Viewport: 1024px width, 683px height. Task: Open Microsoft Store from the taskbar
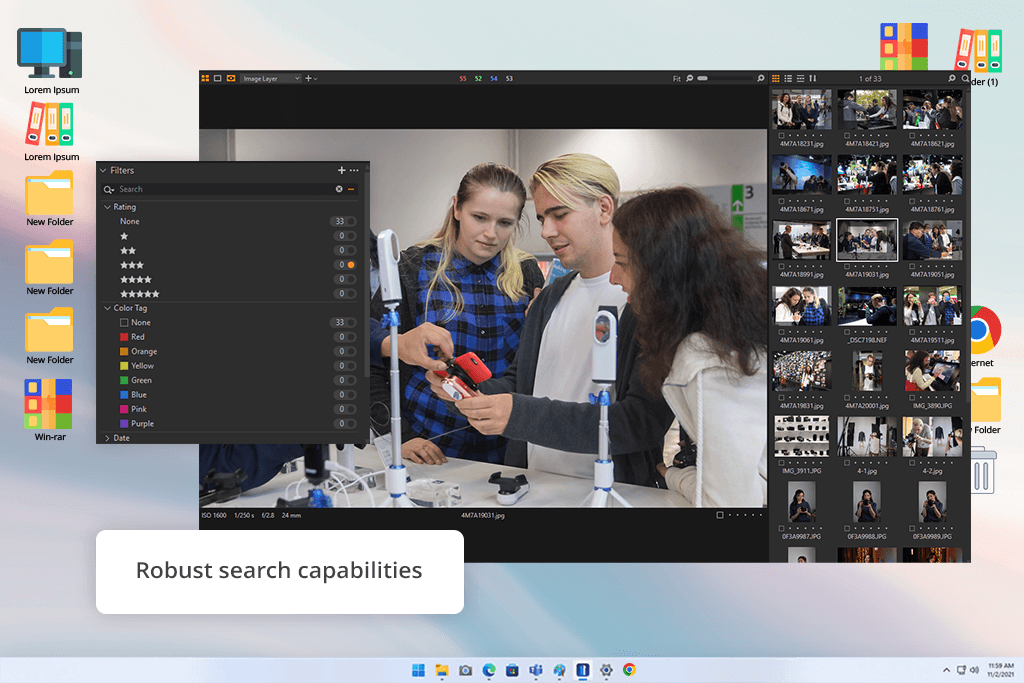(512, 670)
